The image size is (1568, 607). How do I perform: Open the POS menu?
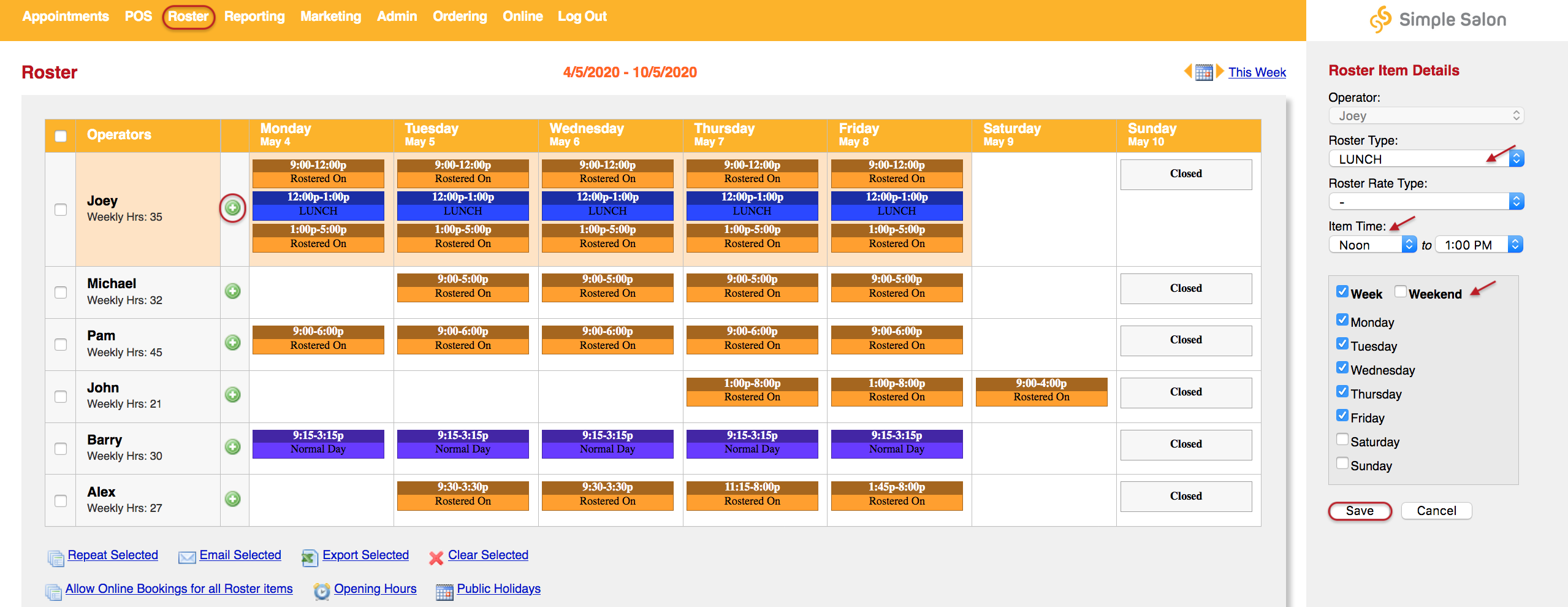(x=138, y=17)
